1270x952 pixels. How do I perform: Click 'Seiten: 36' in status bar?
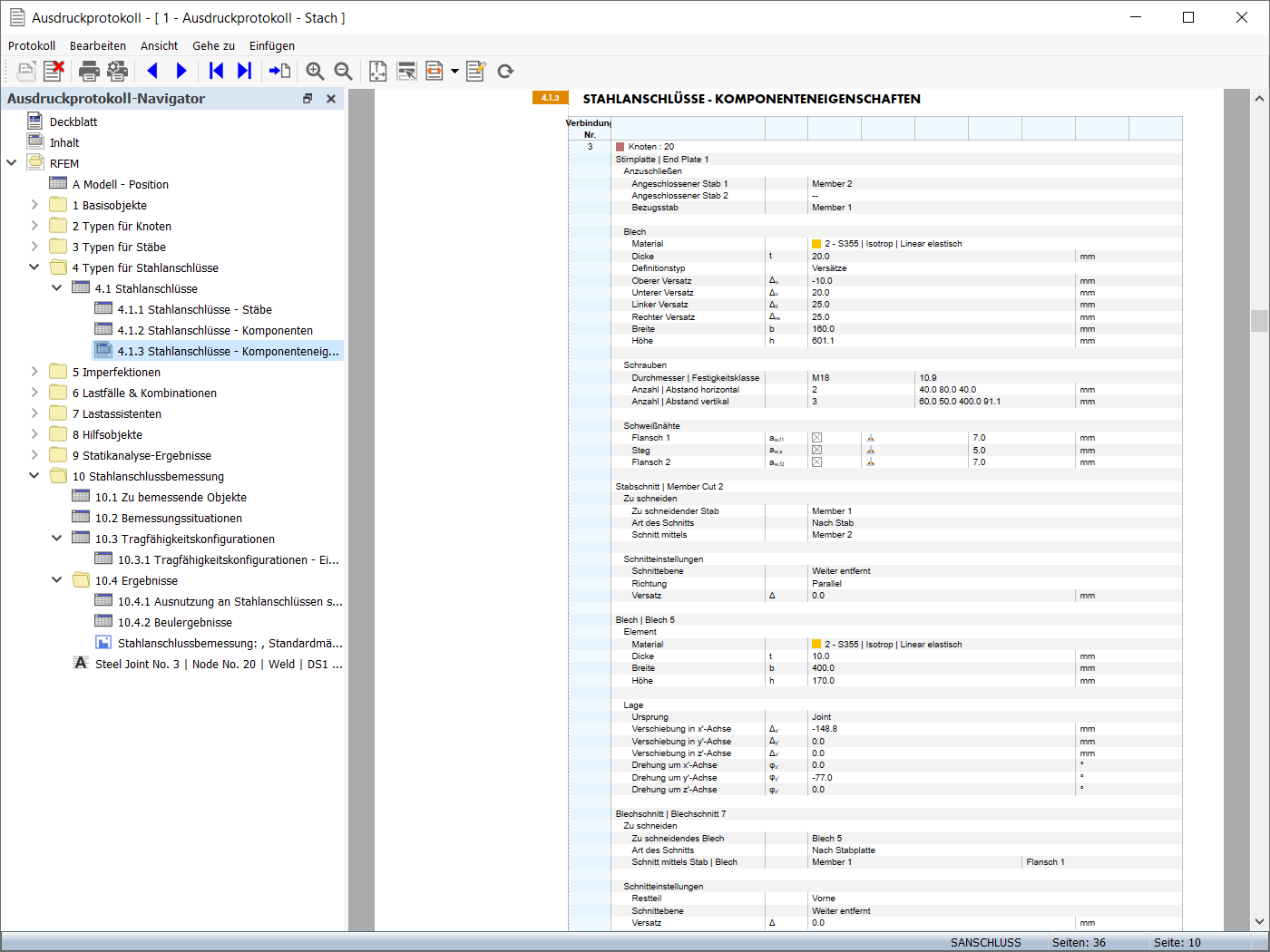tap(1079, 942)
